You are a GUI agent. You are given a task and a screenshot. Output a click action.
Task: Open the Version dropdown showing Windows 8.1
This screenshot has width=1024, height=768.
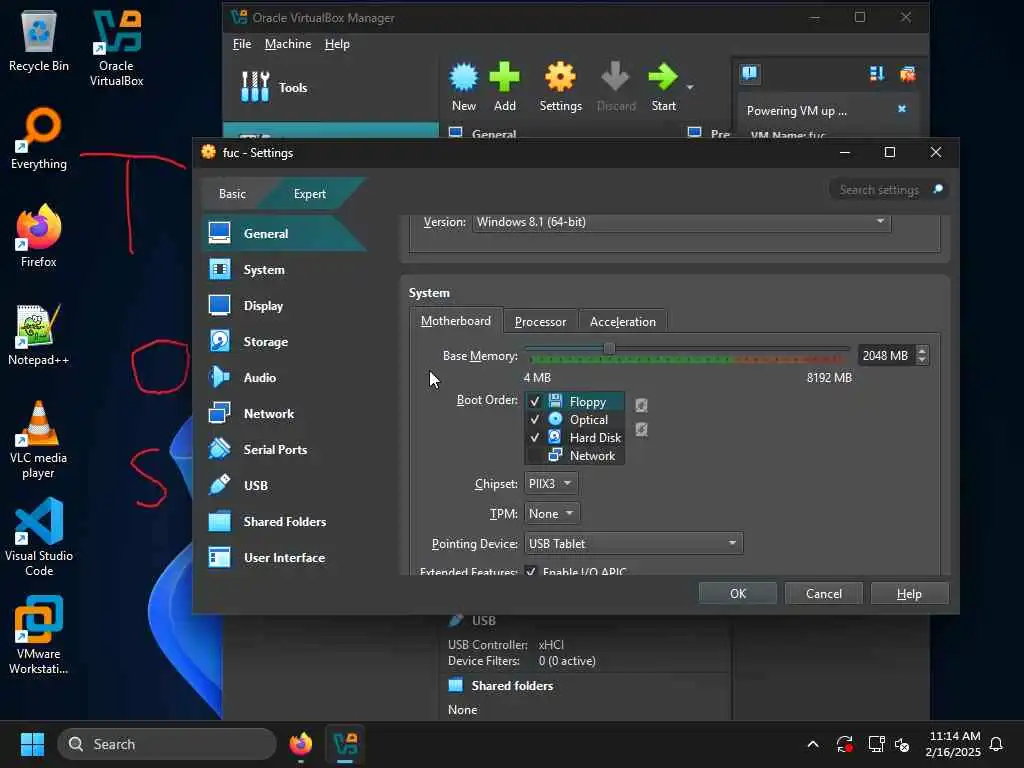coord(681,222)
